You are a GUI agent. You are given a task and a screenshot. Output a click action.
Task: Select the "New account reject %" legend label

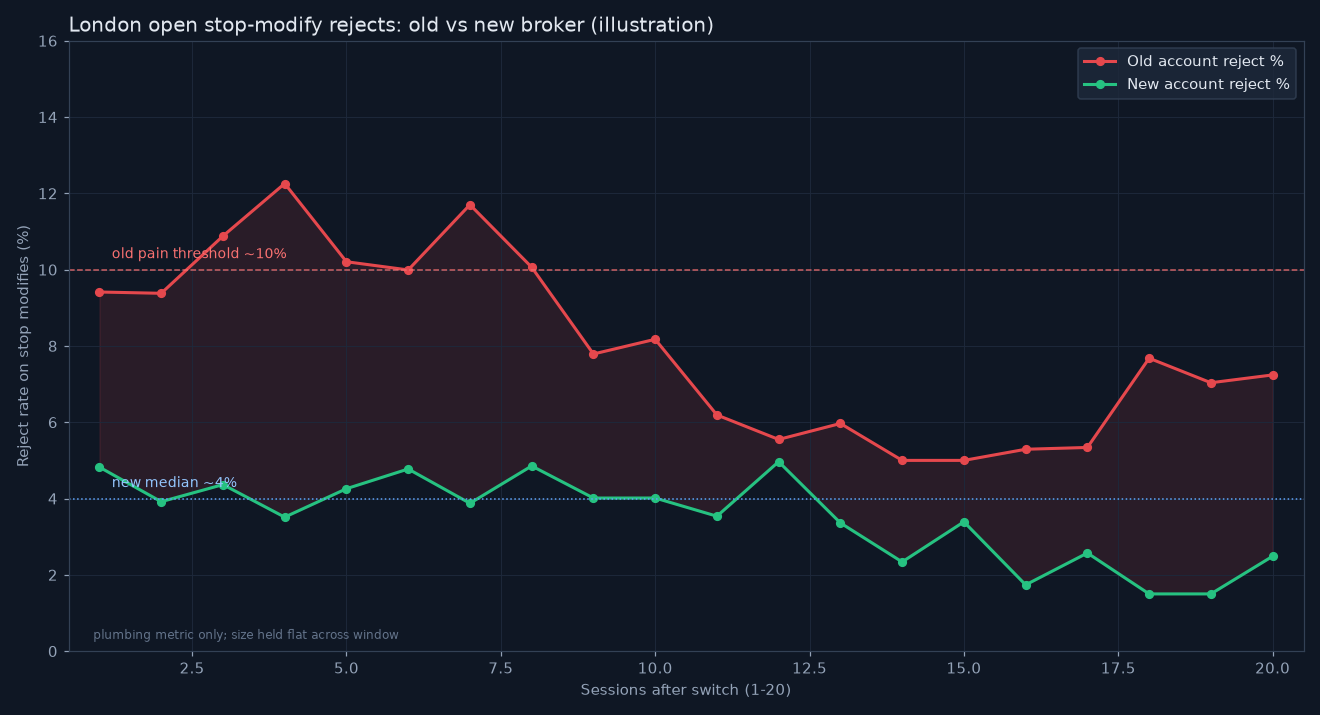(x=1208, y=85)
